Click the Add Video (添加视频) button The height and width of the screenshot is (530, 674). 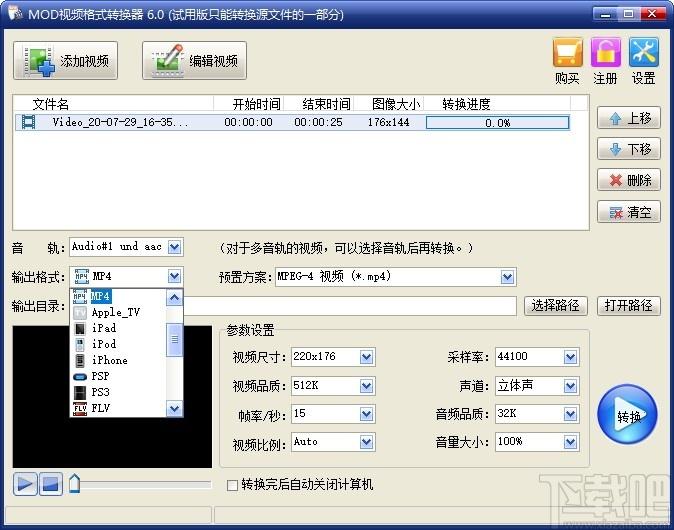tap(66, 61)
